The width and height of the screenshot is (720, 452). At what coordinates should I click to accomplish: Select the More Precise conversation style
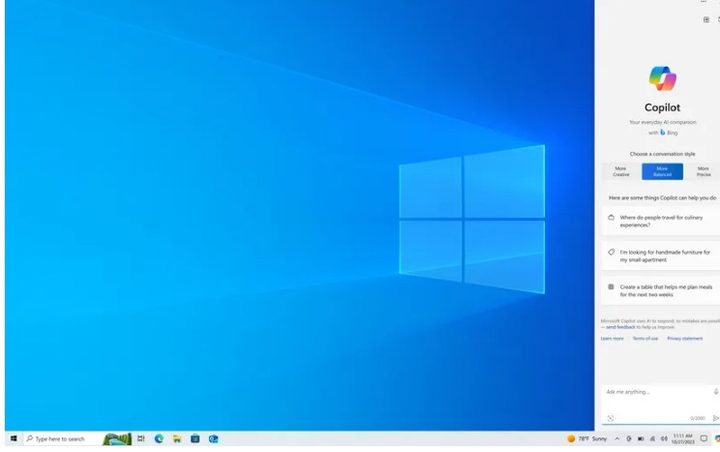pos(703,171)
